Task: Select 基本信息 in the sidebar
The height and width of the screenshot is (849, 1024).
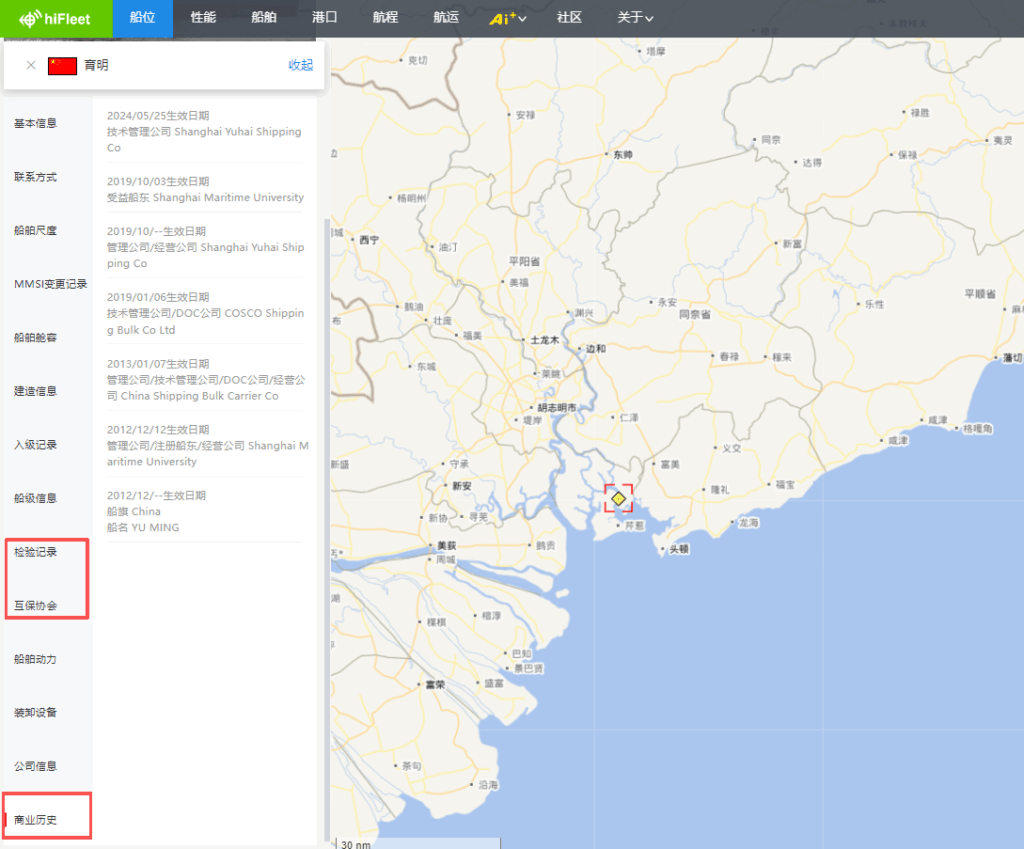Action: (x=35, y=123)
